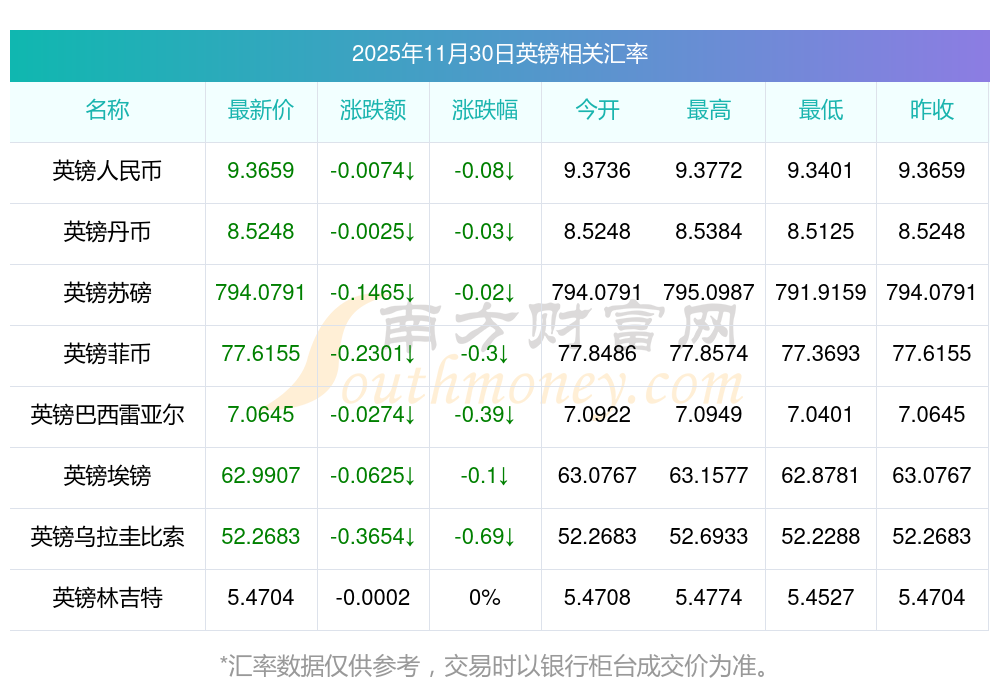Click the 英镑埃镑 currency name
1000x697 pixels.
(107, 476)
